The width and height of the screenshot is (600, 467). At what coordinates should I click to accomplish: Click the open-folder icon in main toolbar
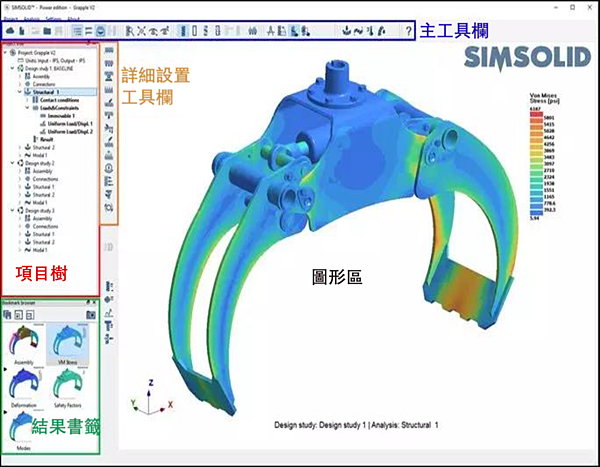point(47,31)
